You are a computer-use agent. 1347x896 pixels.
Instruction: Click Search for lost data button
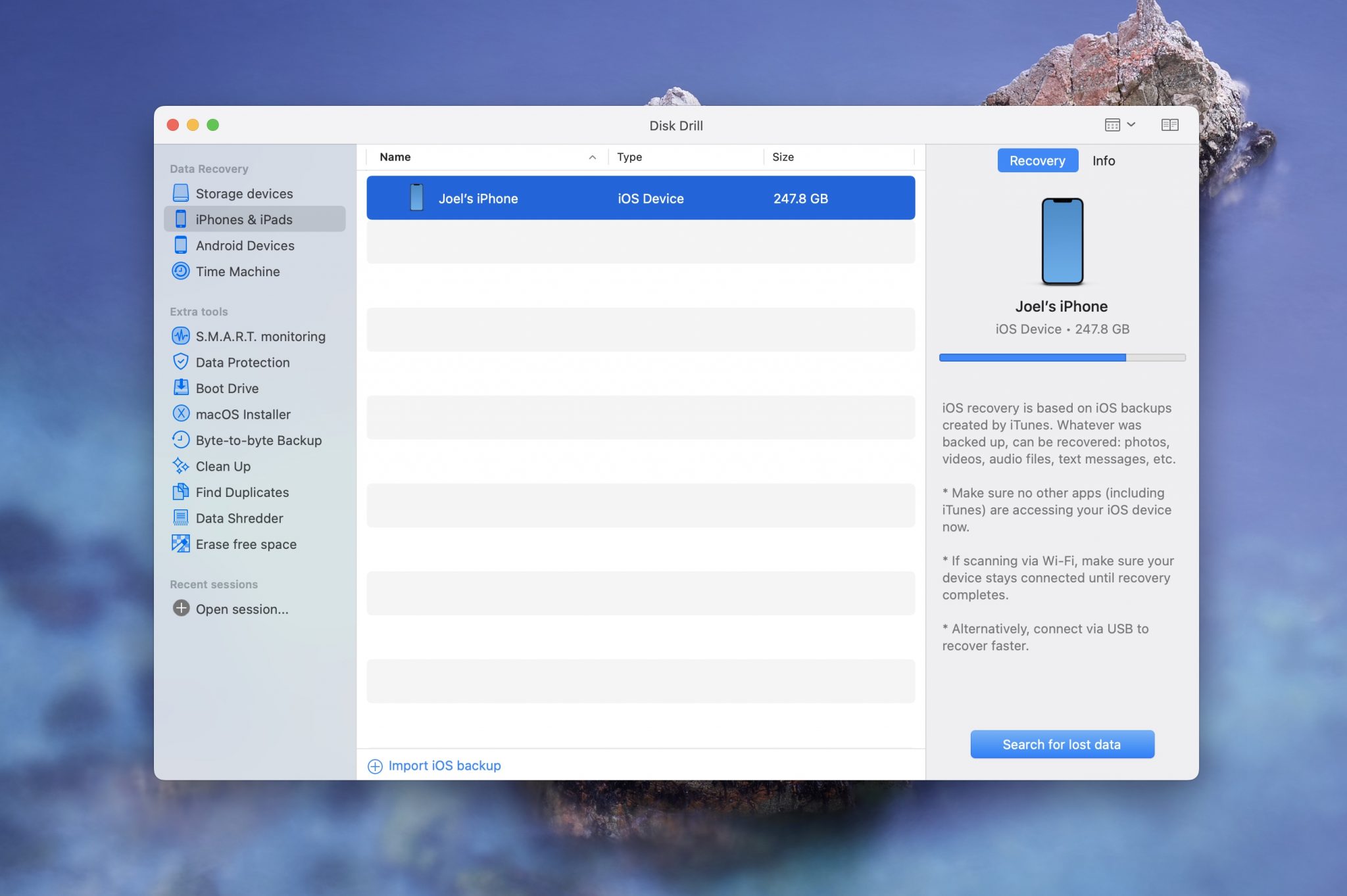(1062, 744)
